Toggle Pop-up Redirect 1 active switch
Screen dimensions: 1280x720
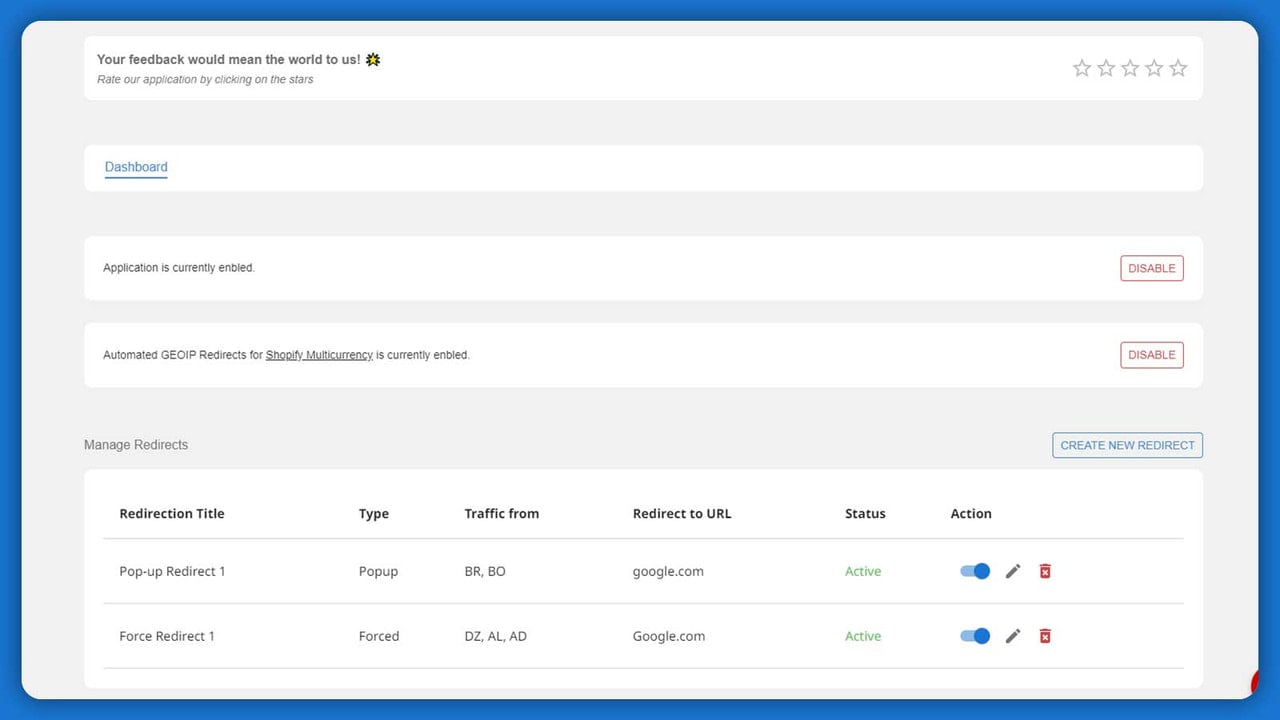[975, 571]
